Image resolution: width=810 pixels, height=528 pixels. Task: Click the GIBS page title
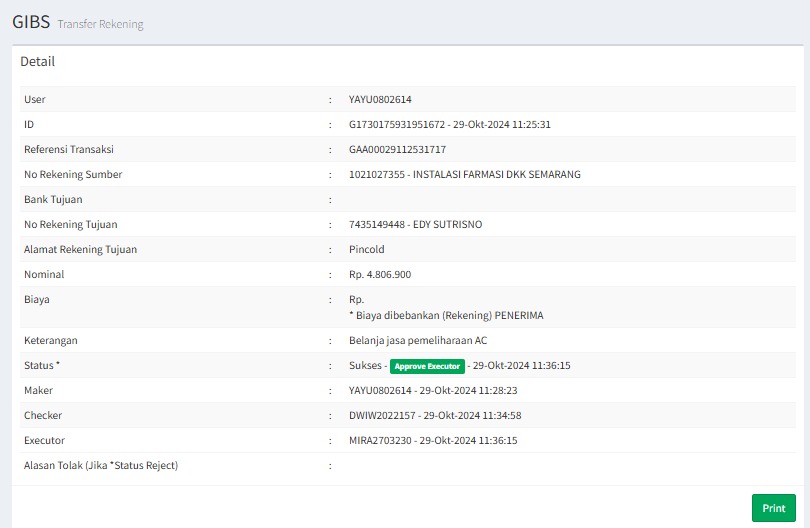pyautogui.click(x=31, y=21)
